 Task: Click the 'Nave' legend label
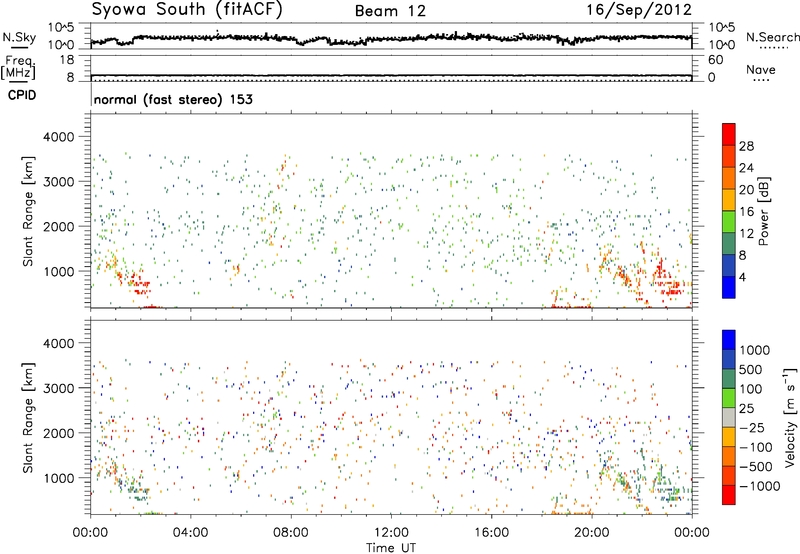pos(761,69)
